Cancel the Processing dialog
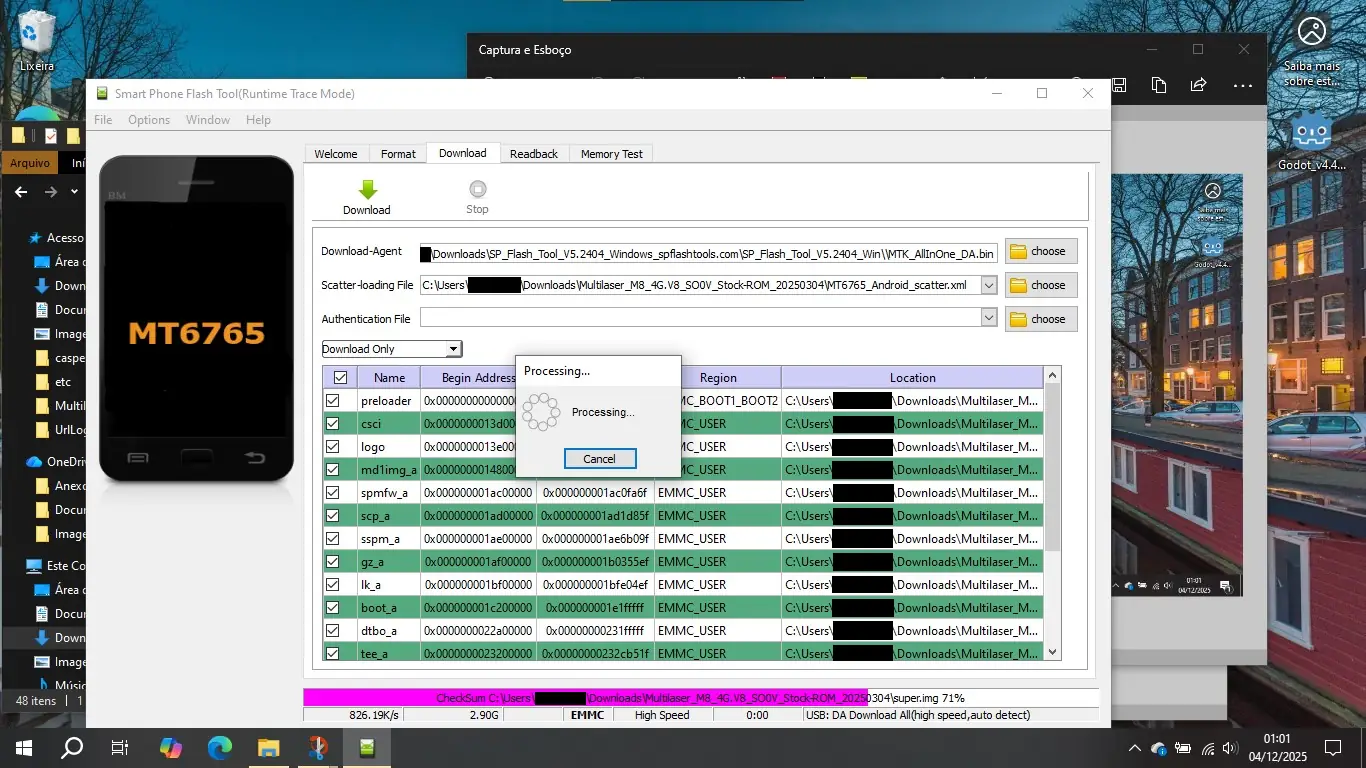Viewport: 1366px width, 768px height. click(599, 459)
